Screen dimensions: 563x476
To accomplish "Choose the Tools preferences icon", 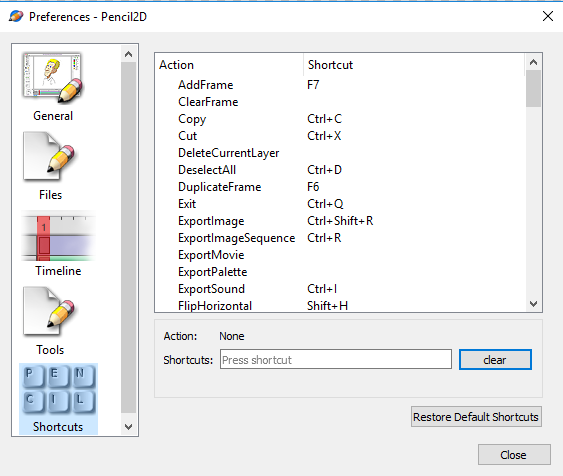I will [x=50, y=311].
